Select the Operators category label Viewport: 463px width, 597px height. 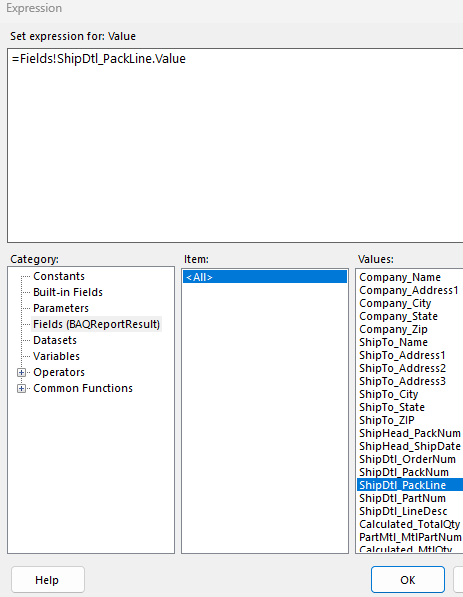pos(59,372)
